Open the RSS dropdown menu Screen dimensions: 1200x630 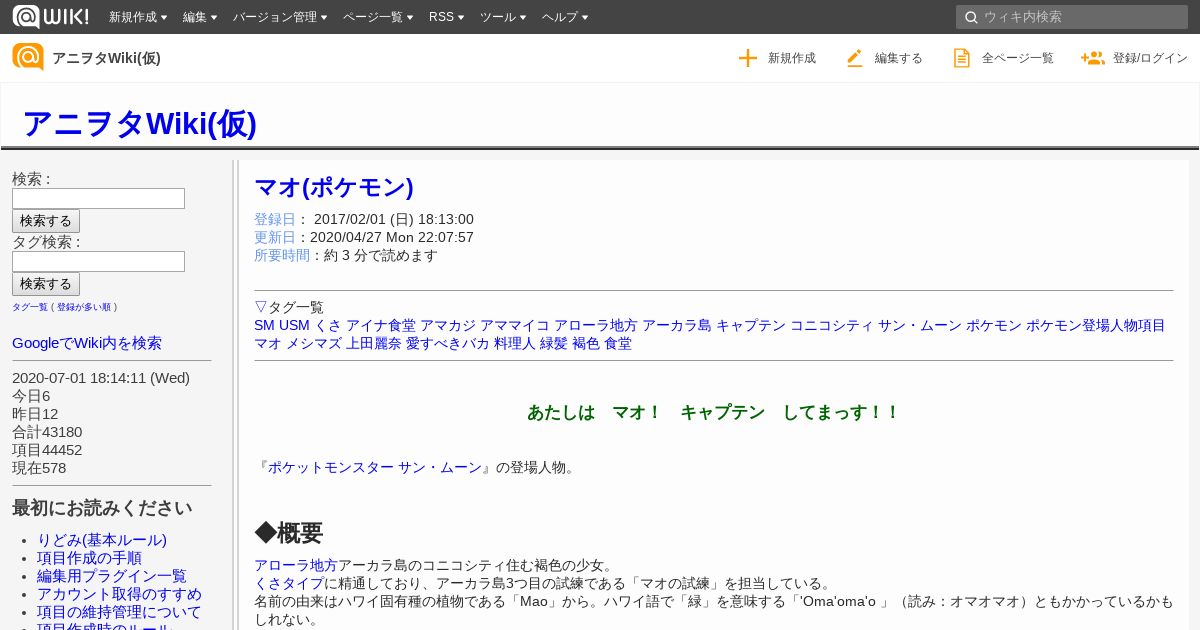[x=447, y=17]
